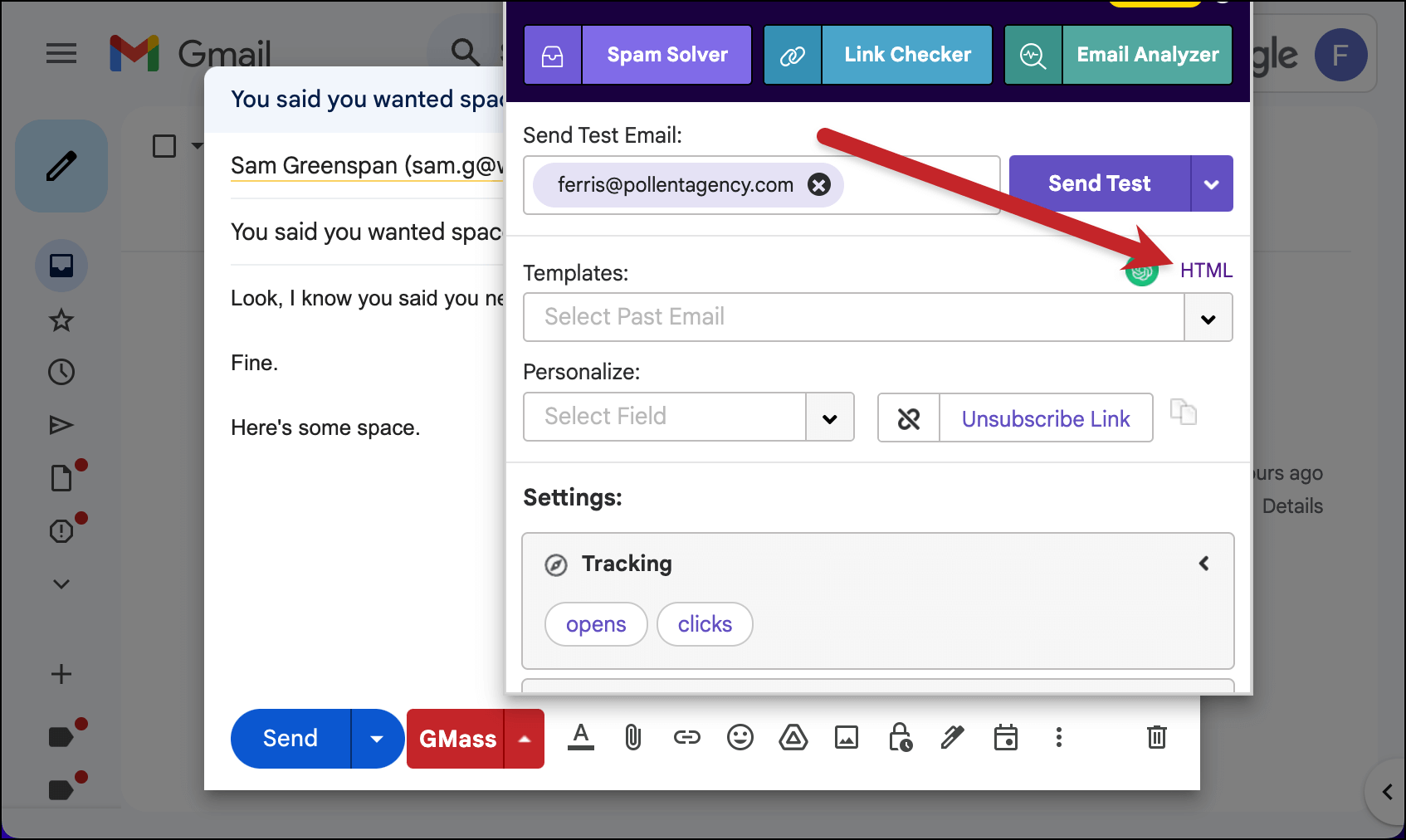The width and height of the screenshot is (1406, 840).
Task: Click the search magnifier icon in Gmail
Action: pos(466,52)
